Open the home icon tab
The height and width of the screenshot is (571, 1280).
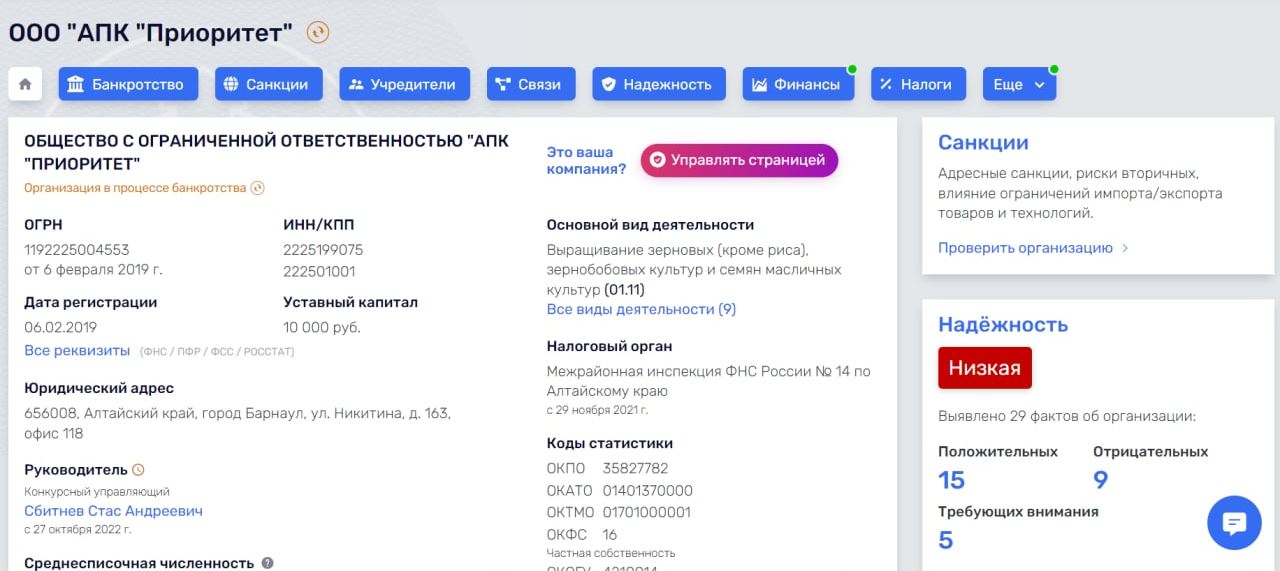coord(25,84)
